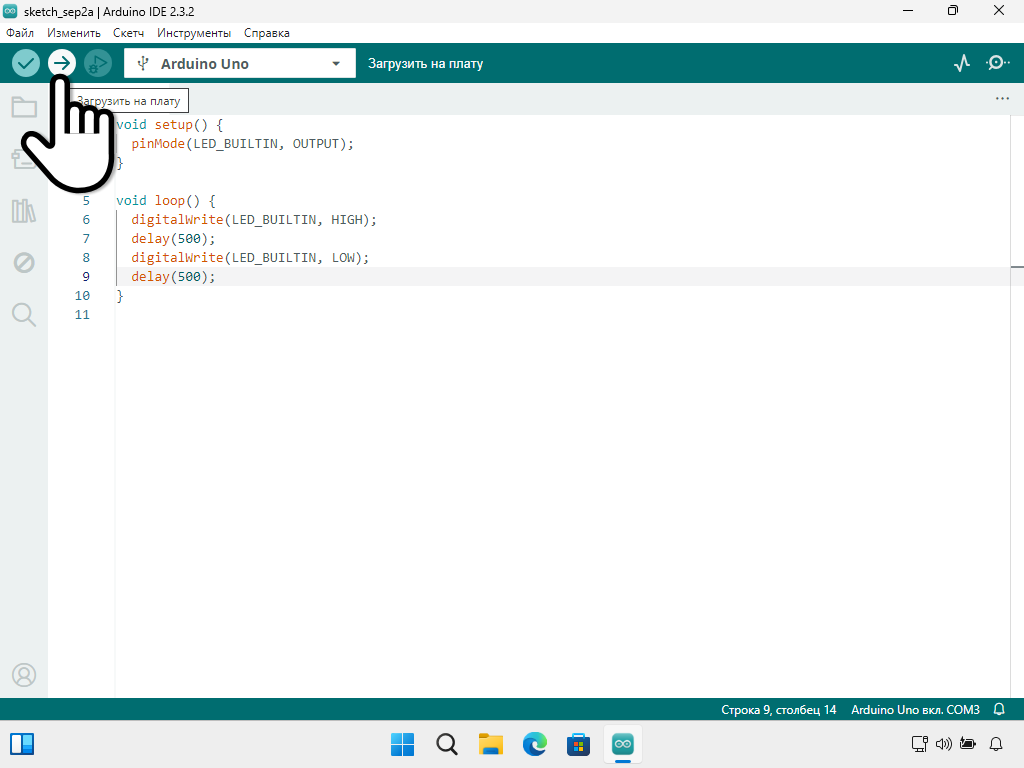
Task: Open Microsoft Store from the taskbar
Action: (x=579, y=744)
